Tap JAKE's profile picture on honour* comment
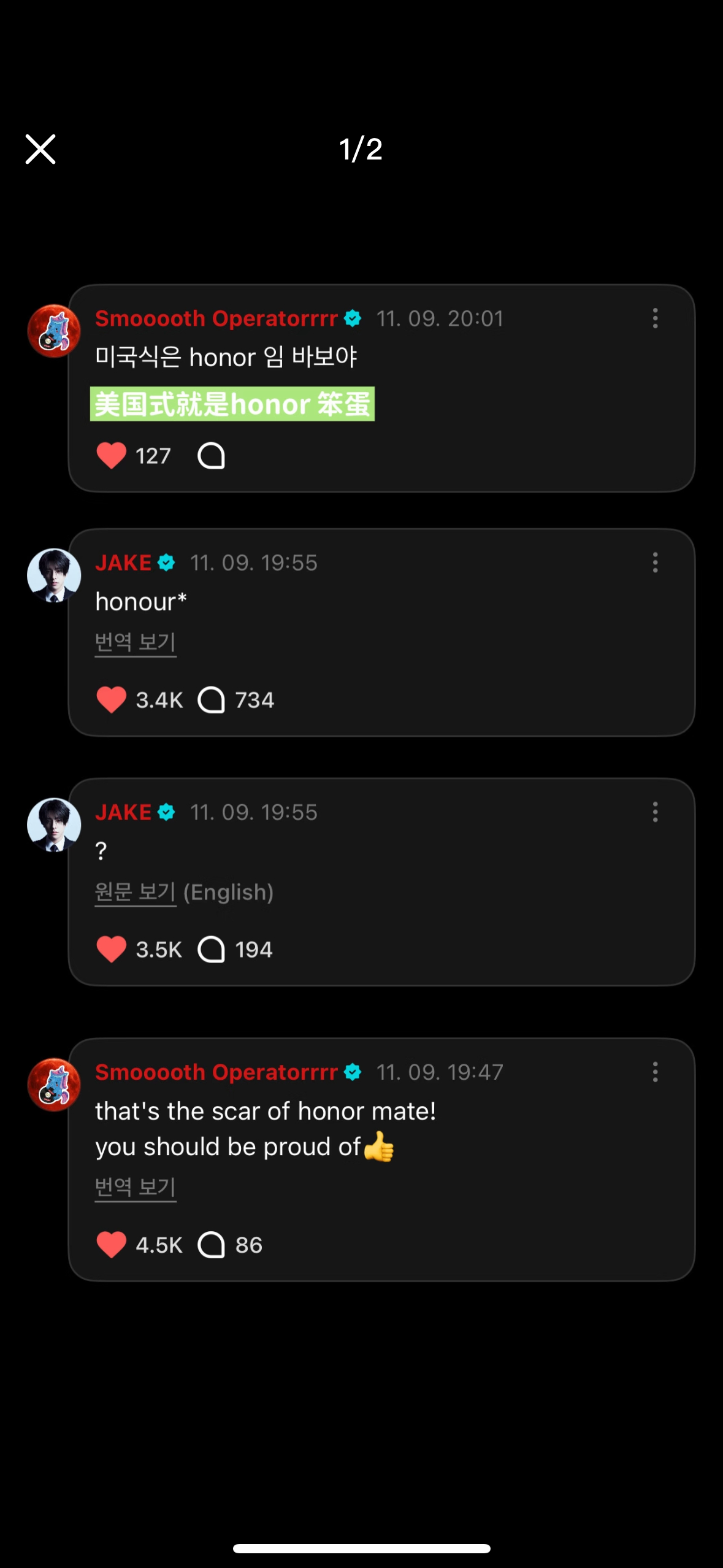The width and height of the screenshot is (723, 1568). (54, 575)
